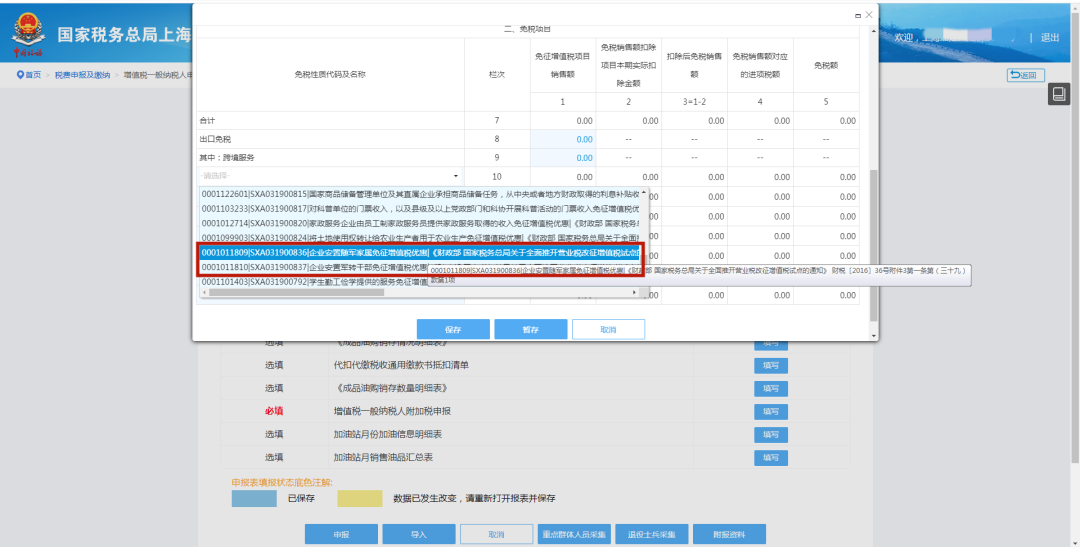Click the dialog's vertical scrollbar thumb

[x=874, y=245]
